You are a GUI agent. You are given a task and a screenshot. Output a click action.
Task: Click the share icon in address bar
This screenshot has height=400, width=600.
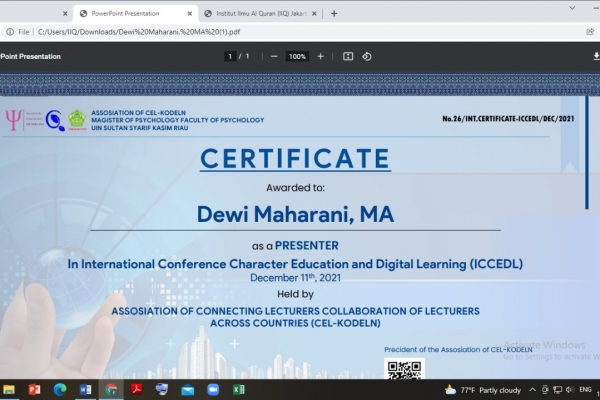tap(590, 32)
